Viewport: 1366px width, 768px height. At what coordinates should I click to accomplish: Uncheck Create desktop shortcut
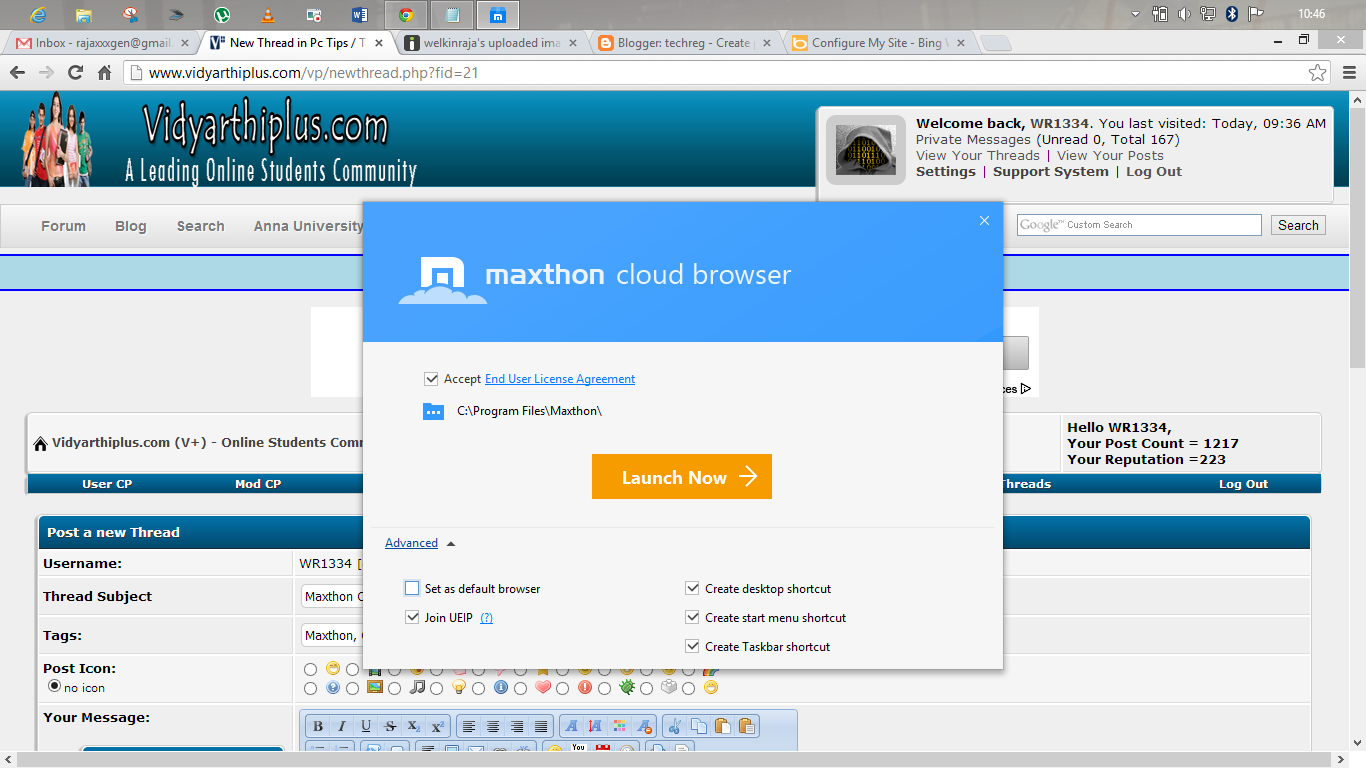tap(692, 588)
